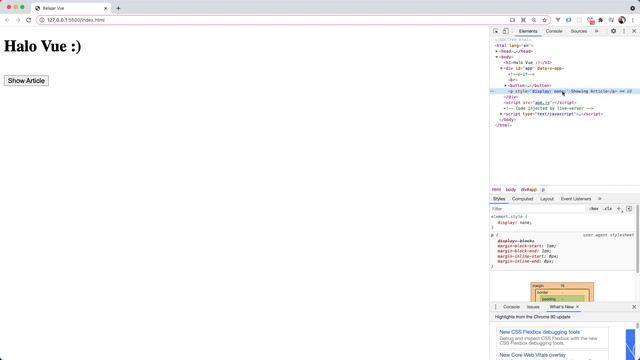Viewport: 640px width, 360px height.
Task: Activate the inspect element picker in DevTools
Action: point(496,31)
